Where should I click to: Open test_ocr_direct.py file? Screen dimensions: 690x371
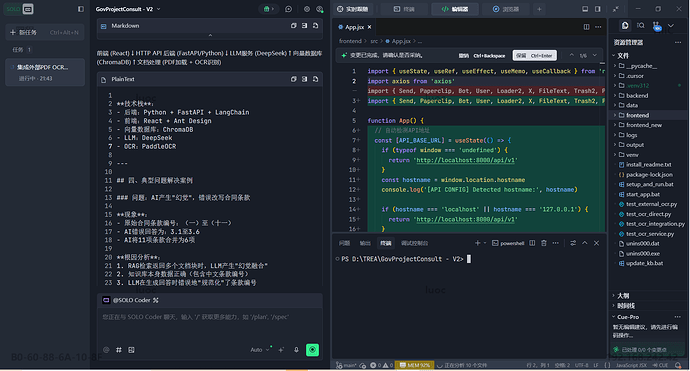click(x=648, y=214)
